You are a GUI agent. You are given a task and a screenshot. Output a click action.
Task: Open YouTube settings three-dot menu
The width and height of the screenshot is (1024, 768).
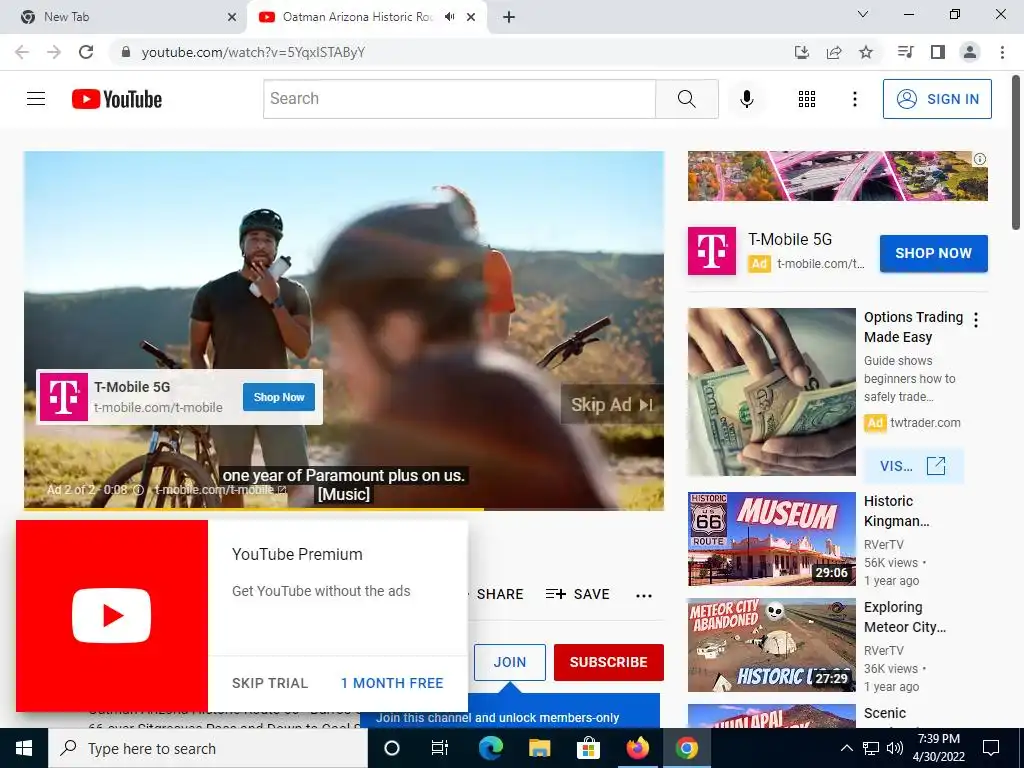tap(854, 99)
